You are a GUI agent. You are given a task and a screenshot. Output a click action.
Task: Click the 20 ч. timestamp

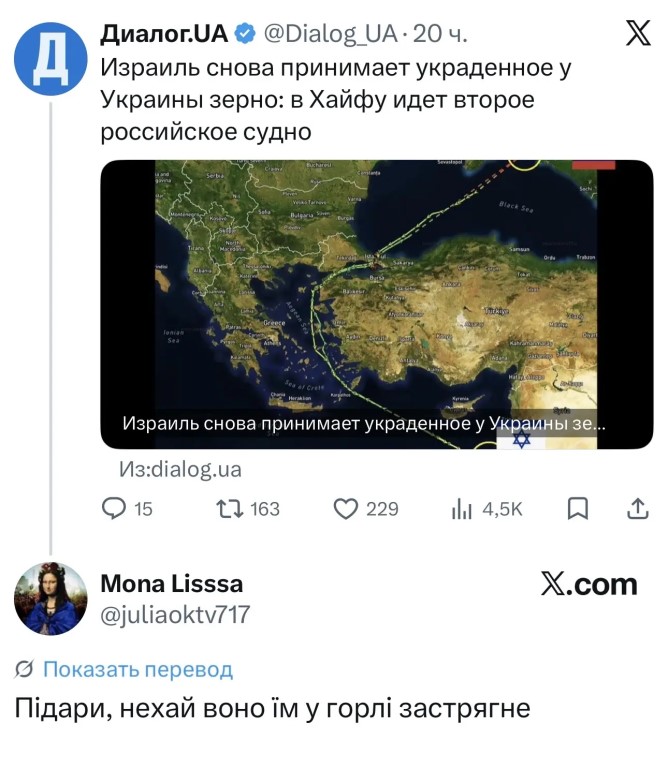tap(441, 34)
